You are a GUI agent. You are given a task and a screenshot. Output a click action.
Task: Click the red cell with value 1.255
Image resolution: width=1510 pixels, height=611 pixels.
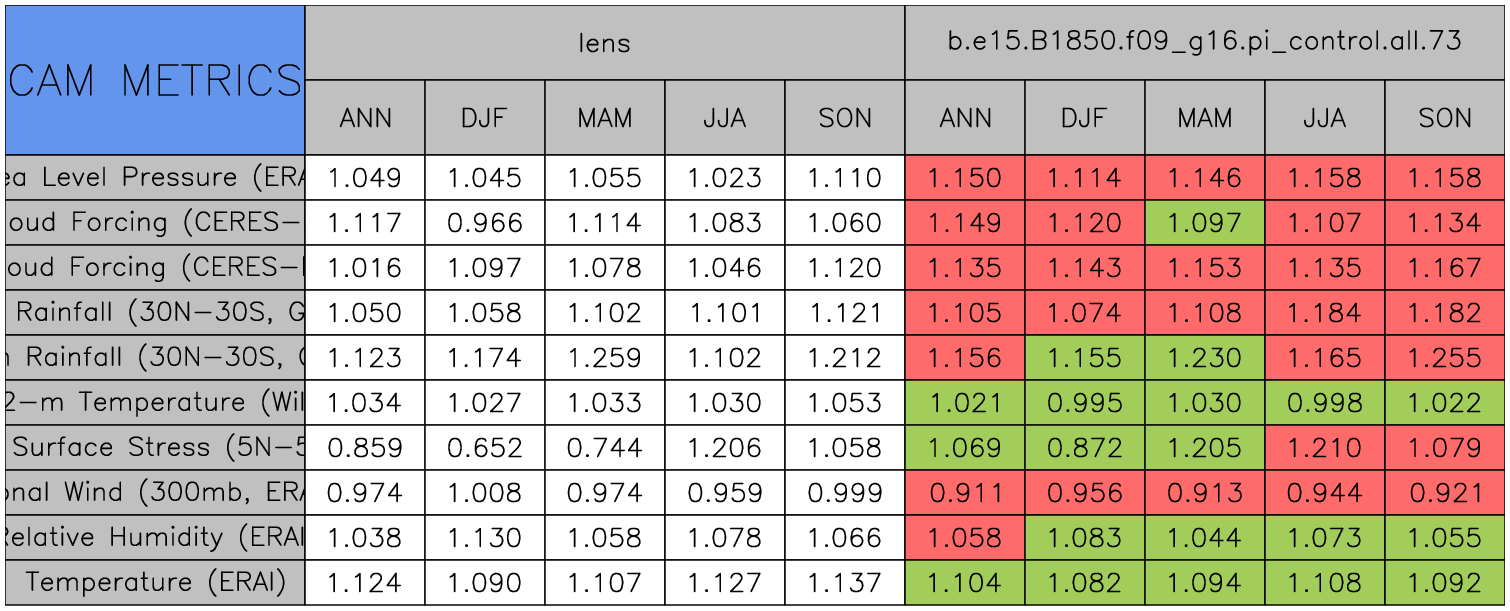pos(1444,358)
